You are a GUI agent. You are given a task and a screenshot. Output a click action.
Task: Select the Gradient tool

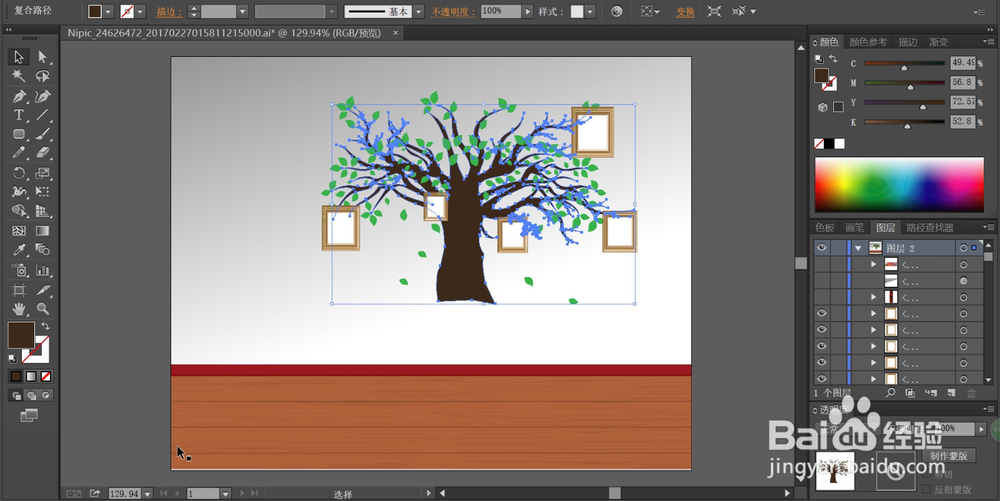point(43,231)
